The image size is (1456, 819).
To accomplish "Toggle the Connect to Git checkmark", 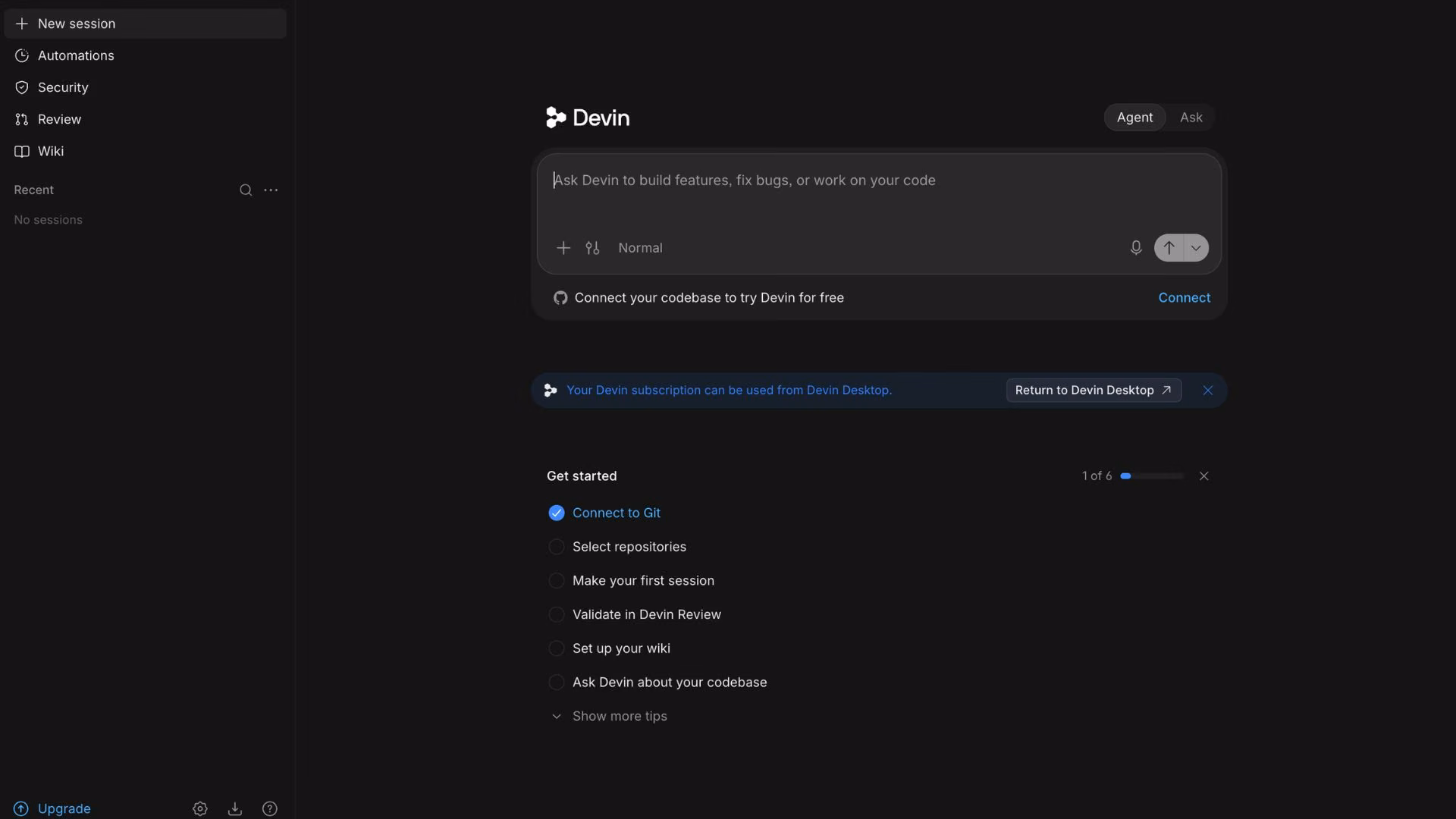I will click(557, 513).
